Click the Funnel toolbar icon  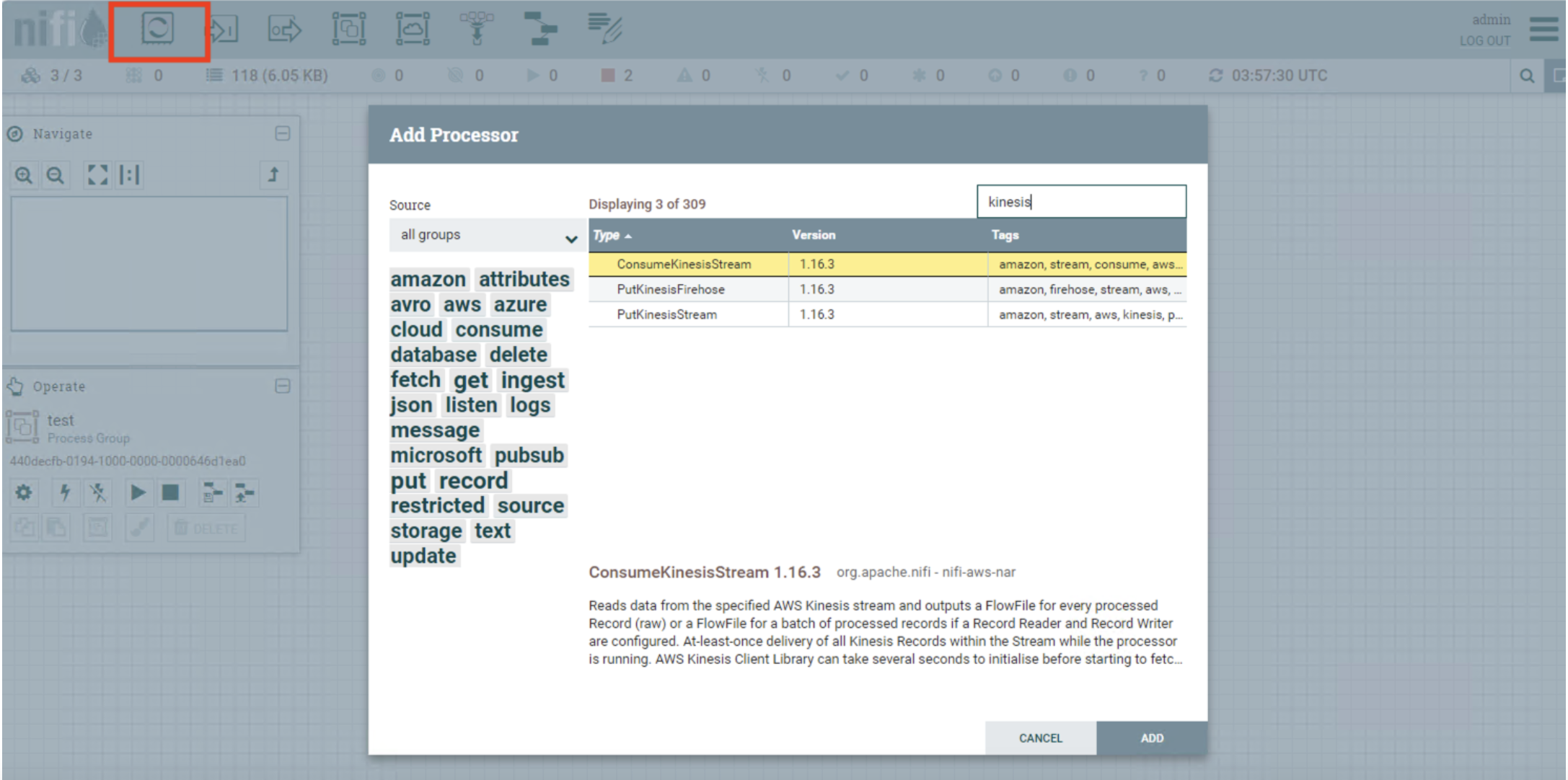477,29
